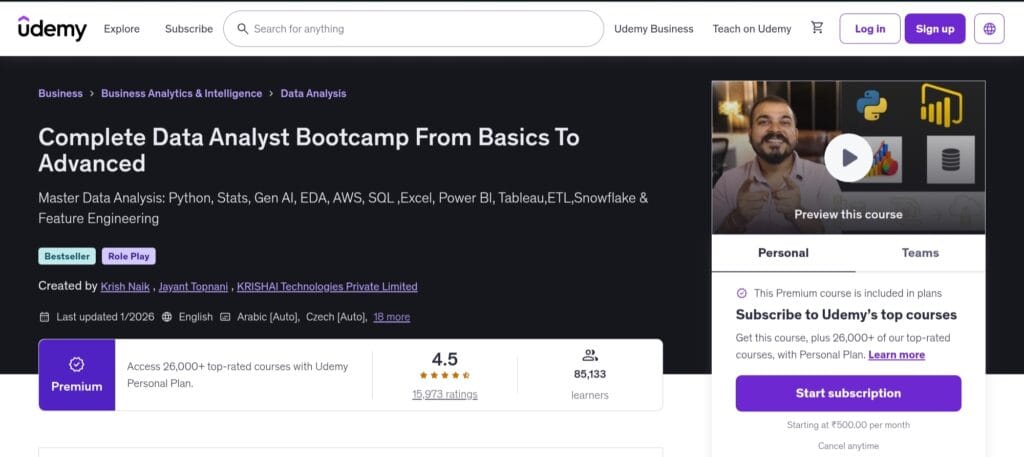Viewport: 1024px width, 457px height.
Task: Click the Udemy logo
Action: (x=52, y=29)
